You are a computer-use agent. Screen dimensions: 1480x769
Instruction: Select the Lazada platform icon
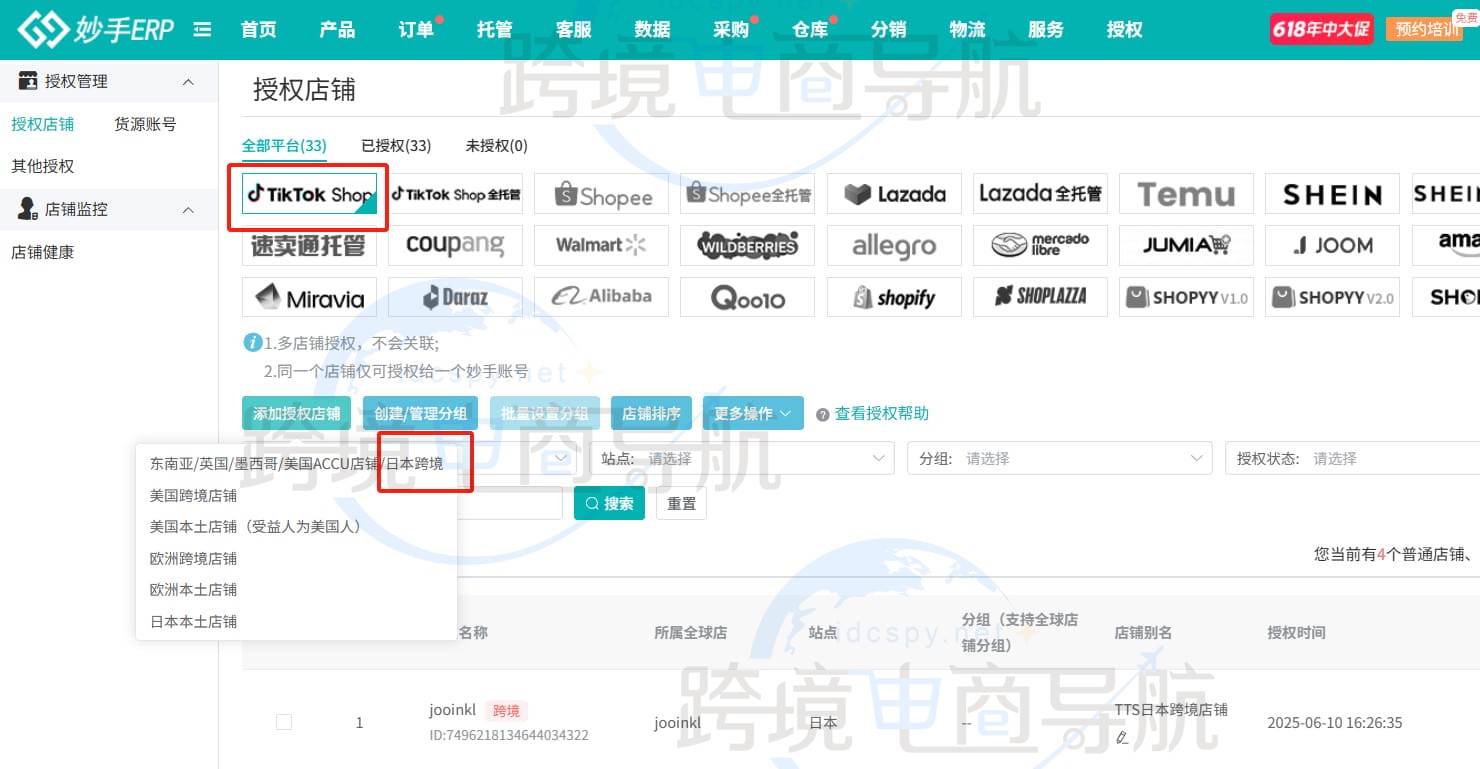[x=894, y=194]
